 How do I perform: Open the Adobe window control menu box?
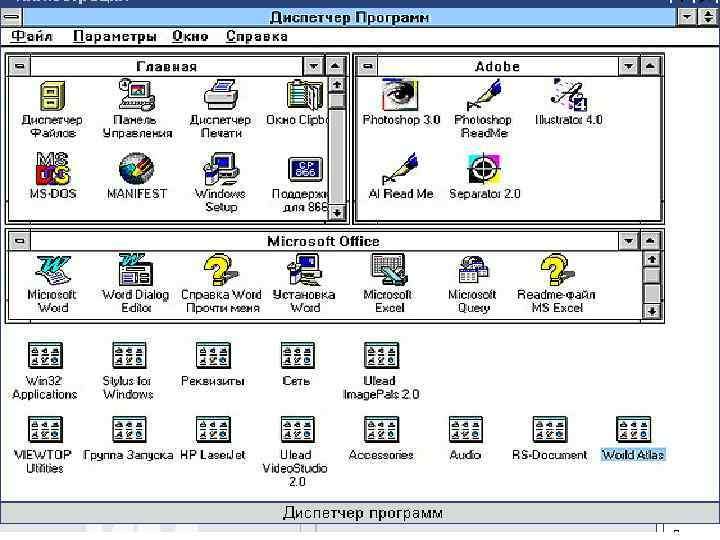coord(367,66)
